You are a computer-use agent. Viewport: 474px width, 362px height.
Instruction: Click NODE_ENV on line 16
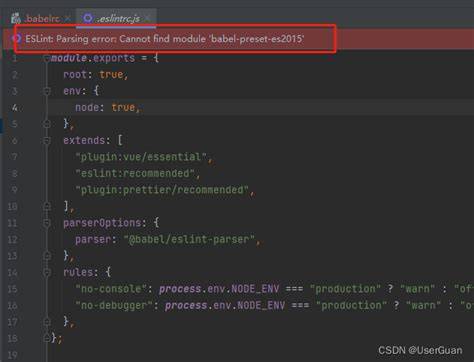[x=261, y=305]
